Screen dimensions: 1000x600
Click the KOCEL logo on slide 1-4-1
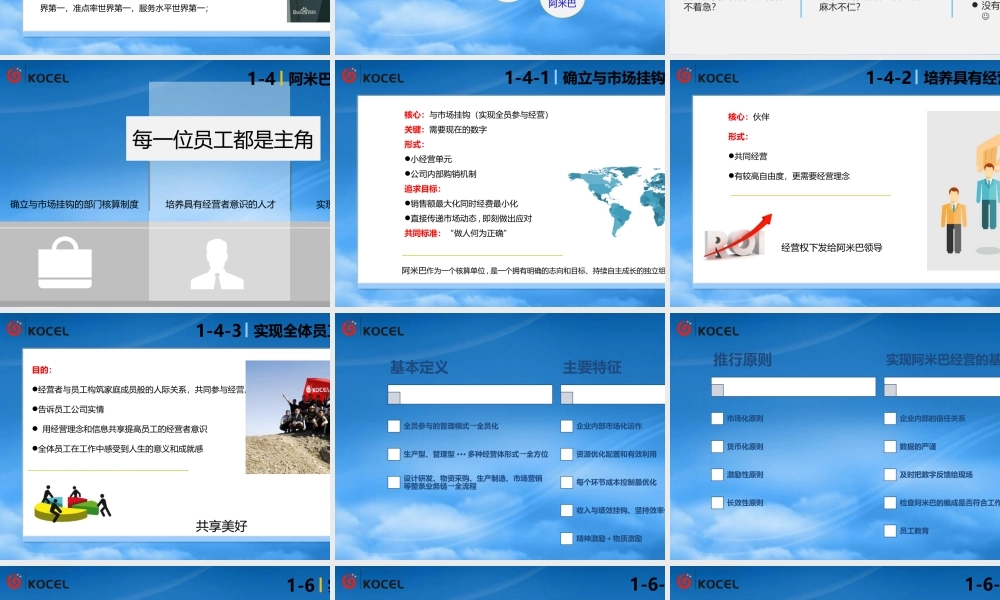(x=373, y=77)
